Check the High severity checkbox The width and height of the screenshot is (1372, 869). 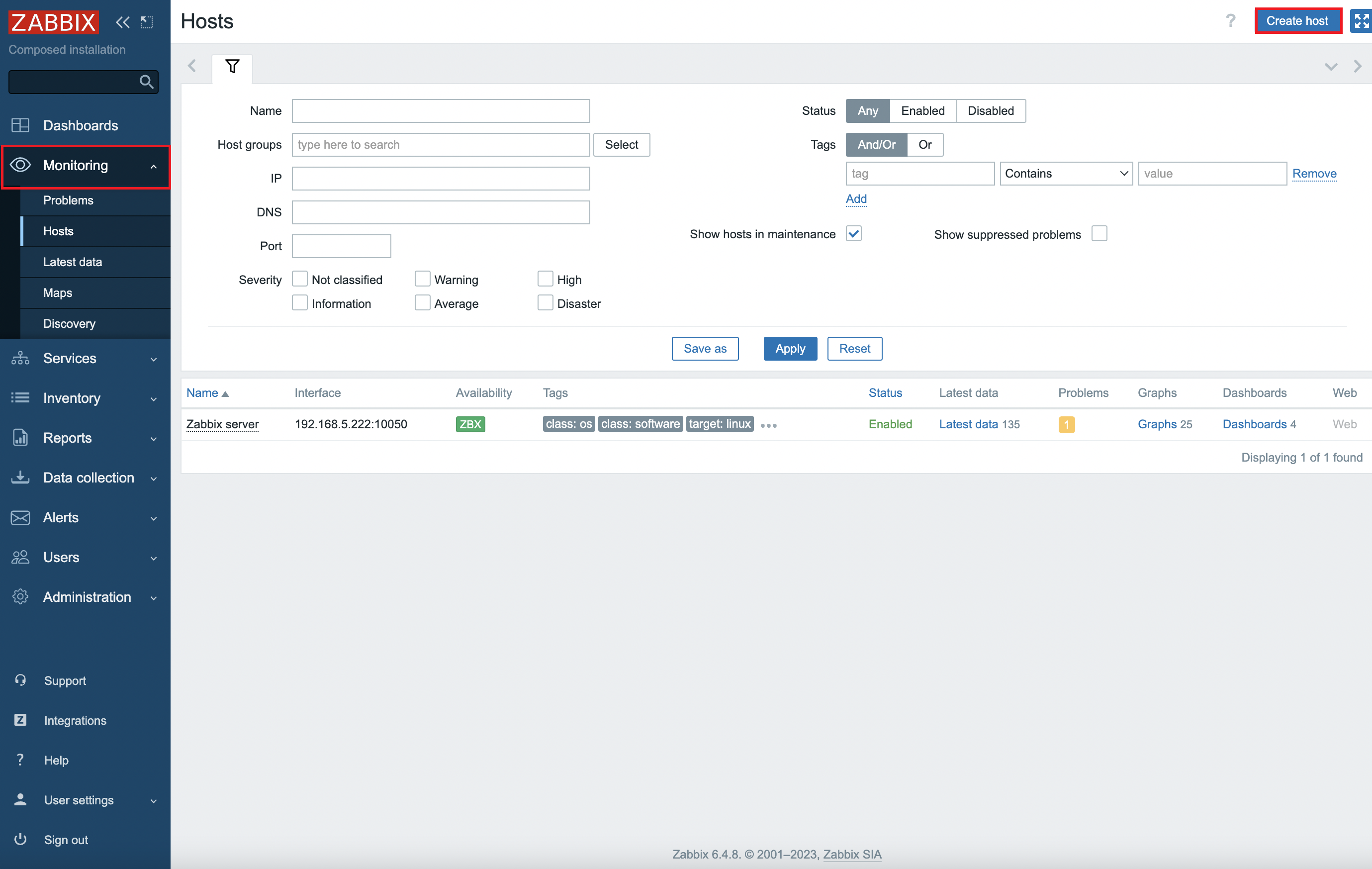tap(545, 279)
